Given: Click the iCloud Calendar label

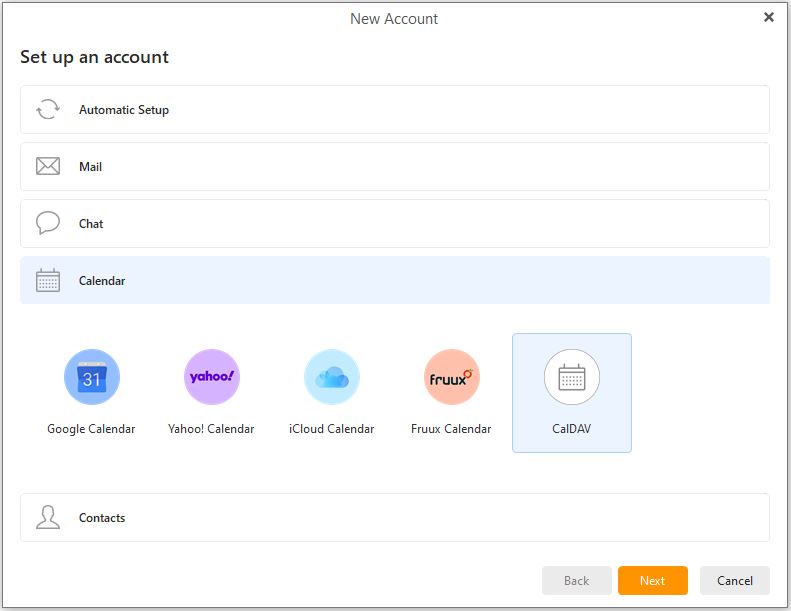Looking at the screenshot, I should 331,429.
